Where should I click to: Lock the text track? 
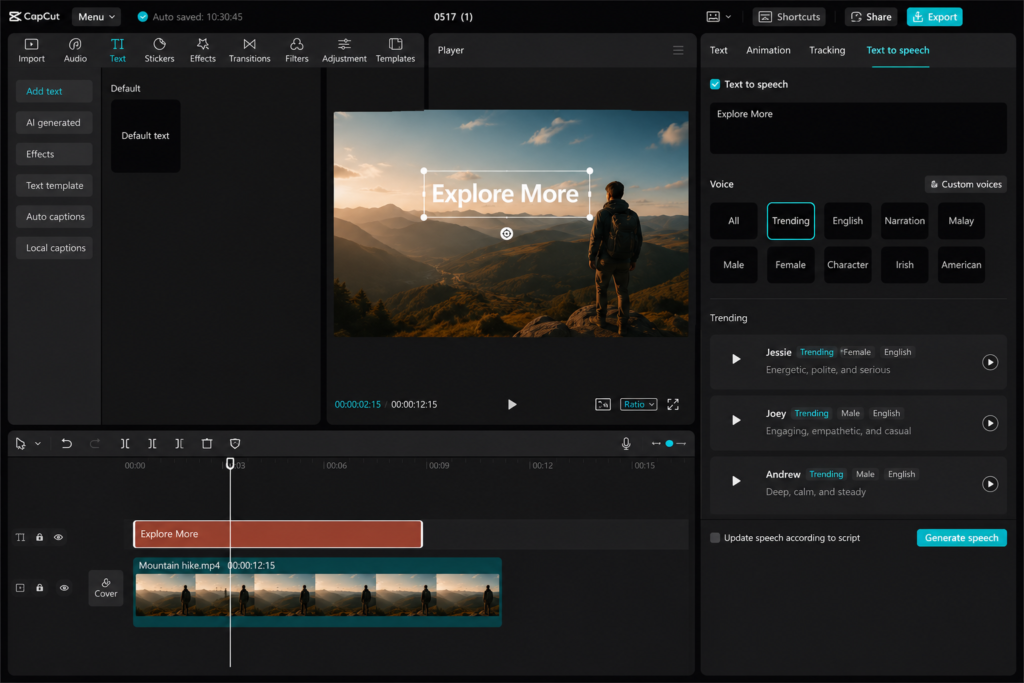point(39,537)
